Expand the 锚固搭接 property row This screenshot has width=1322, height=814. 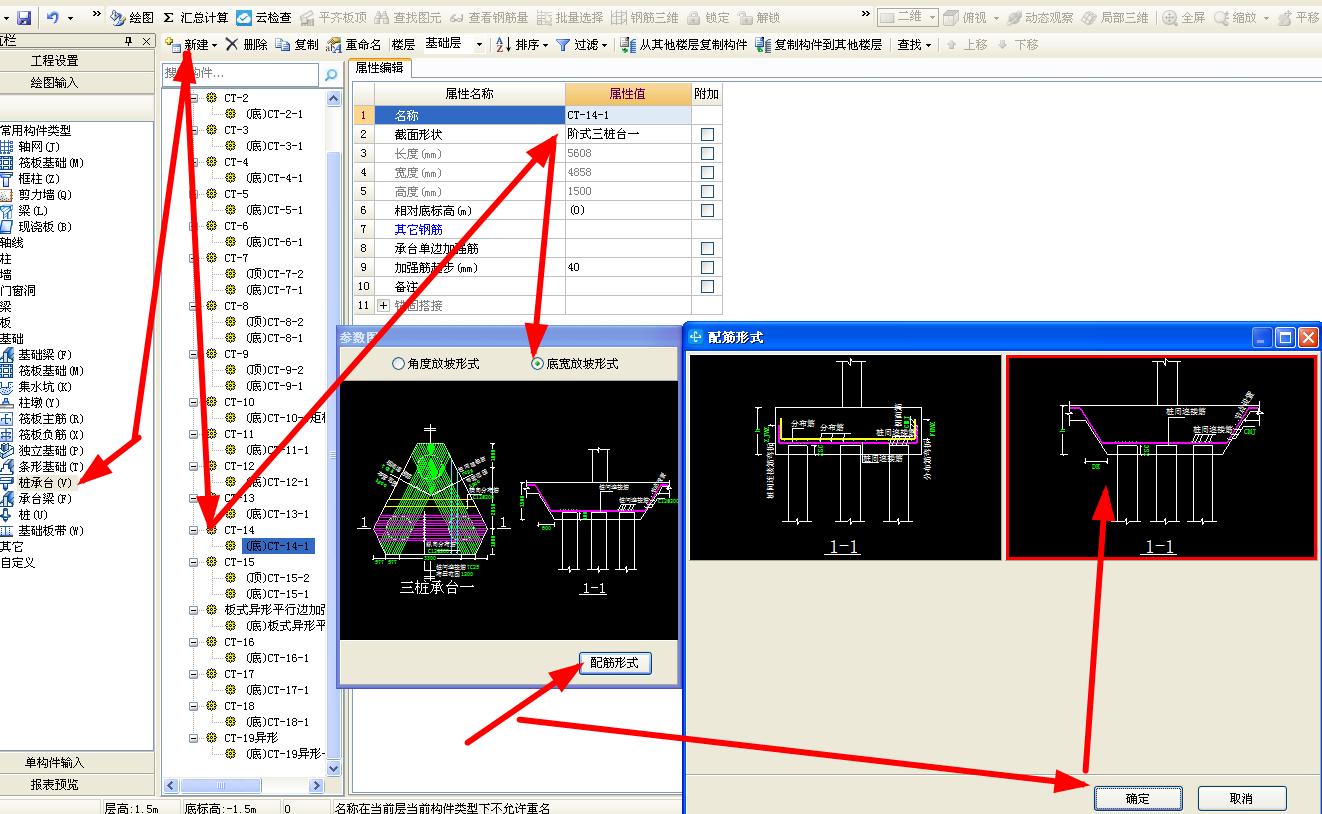point(383,305)
